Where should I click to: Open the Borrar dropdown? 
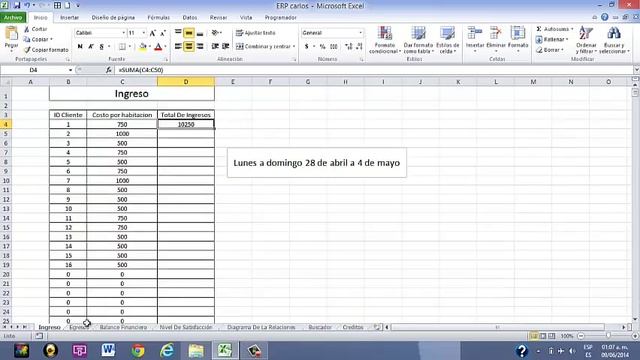550,50
